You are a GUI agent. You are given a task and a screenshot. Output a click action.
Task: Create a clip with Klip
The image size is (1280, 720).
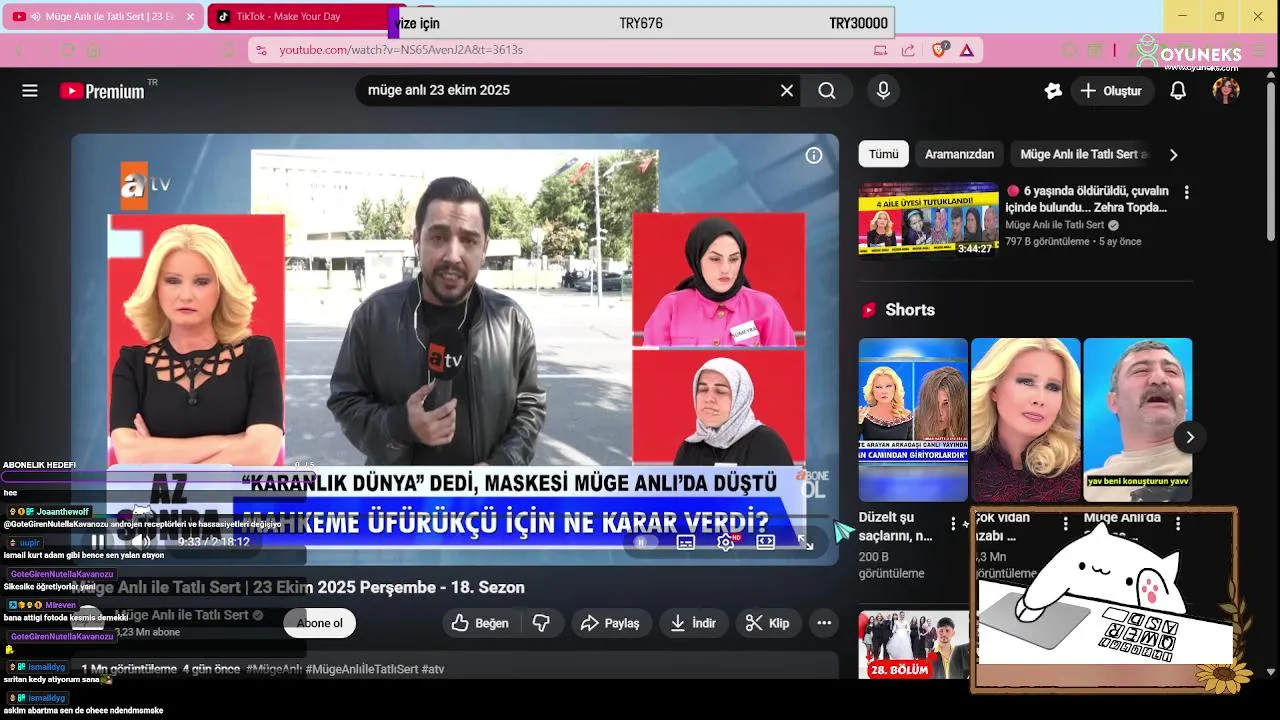click(768, 623)
